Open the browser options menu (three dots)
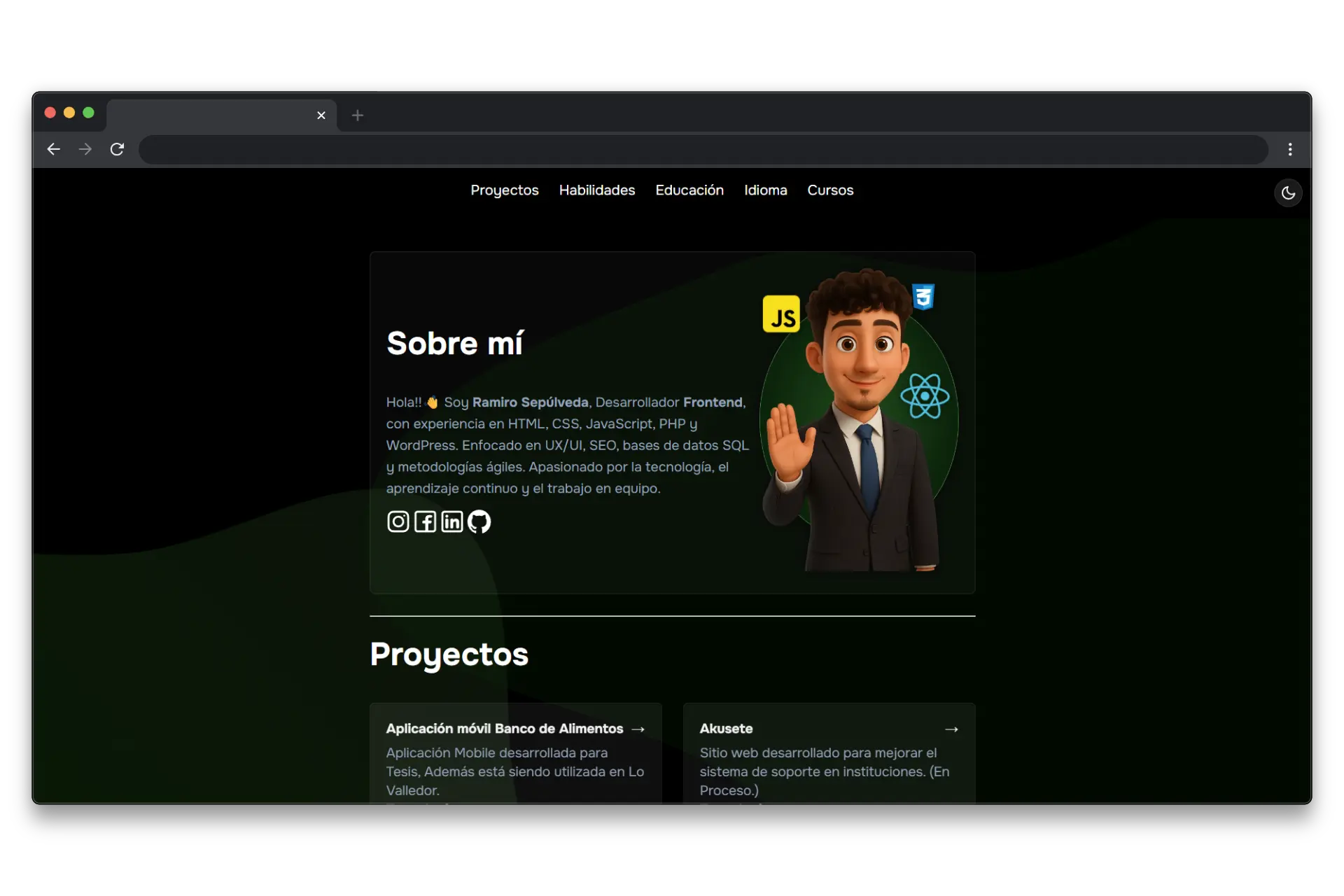 tap(1290, 149)
